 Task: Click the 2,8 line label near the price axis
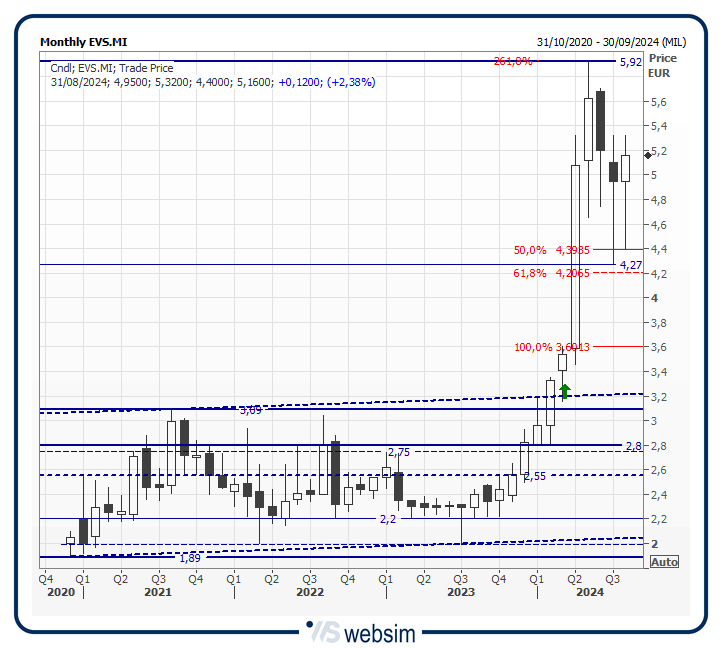pyautogui.click(x=632, y=446)
